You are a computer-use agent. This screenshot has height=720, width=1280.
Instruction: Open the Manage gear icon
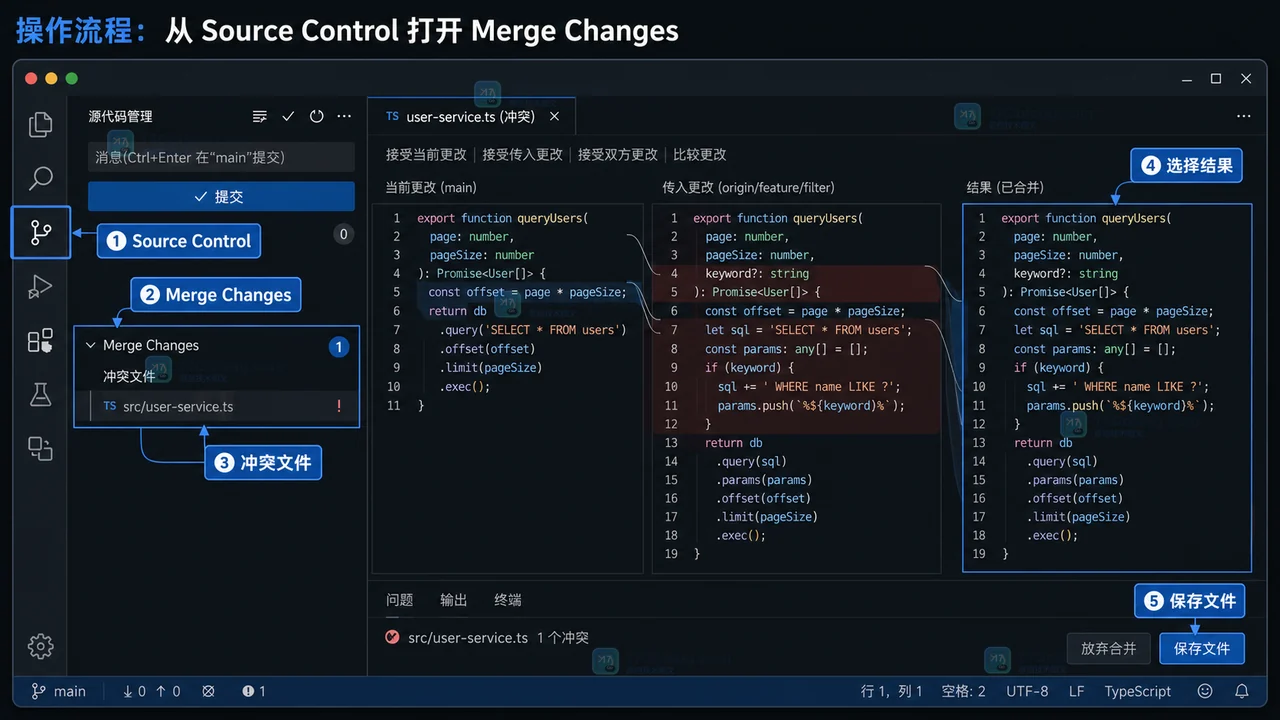pyautogui.click(x=40, y=646)
